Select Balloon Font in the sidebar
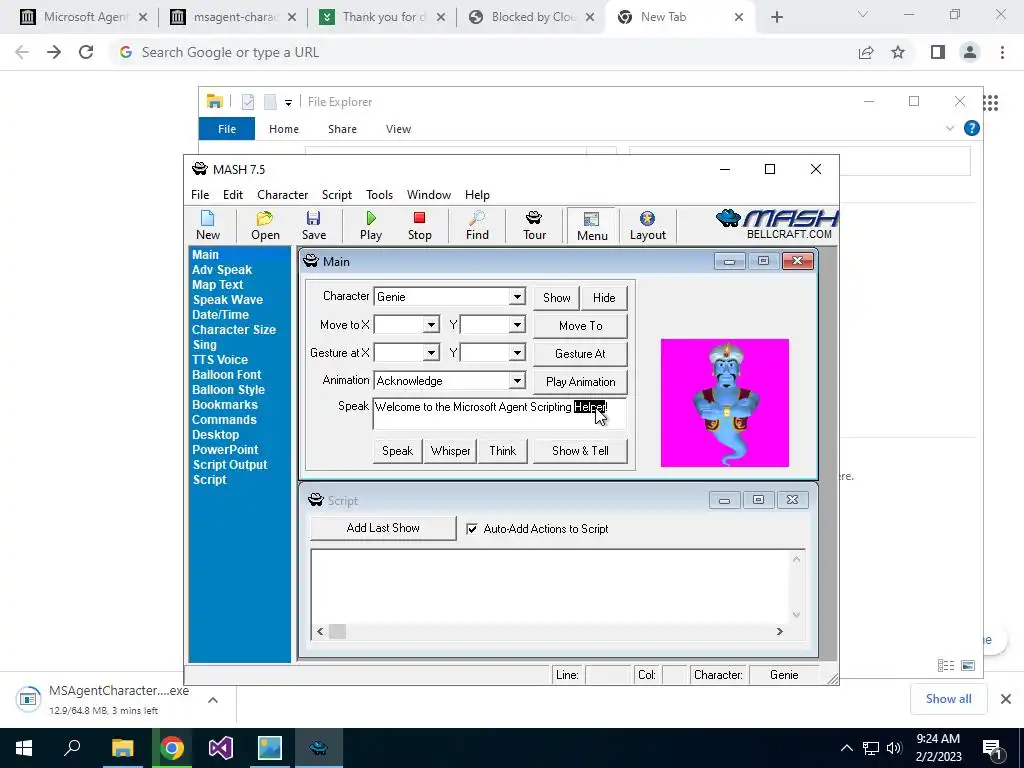This screenshot has width=1024, height=768. (x=227, y=375)
